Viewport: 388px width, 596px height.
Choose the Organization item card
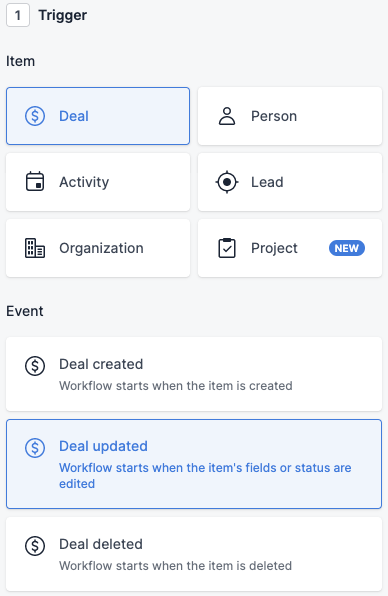(x=98, y=248)
